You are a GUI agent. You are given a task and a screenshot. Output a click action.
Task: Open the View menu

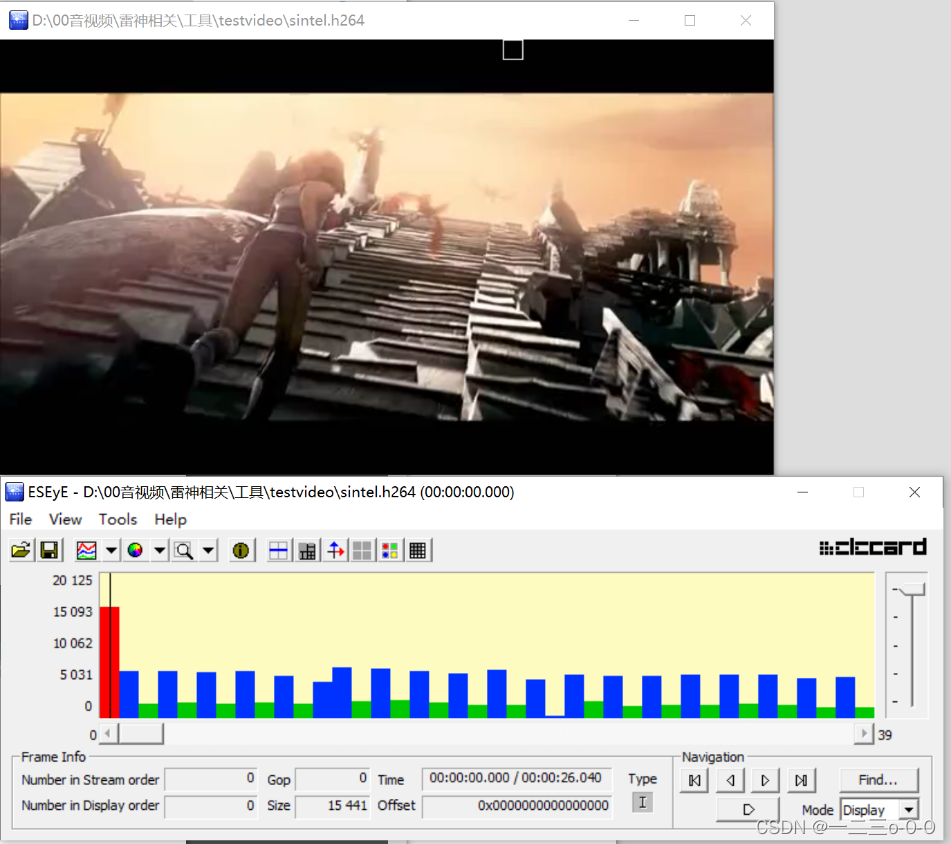click(66, 520)
